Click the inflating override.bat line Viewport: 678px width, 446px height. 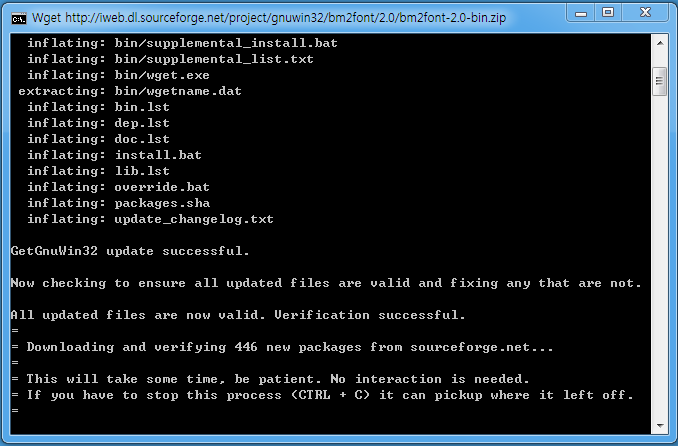(118, 187)
